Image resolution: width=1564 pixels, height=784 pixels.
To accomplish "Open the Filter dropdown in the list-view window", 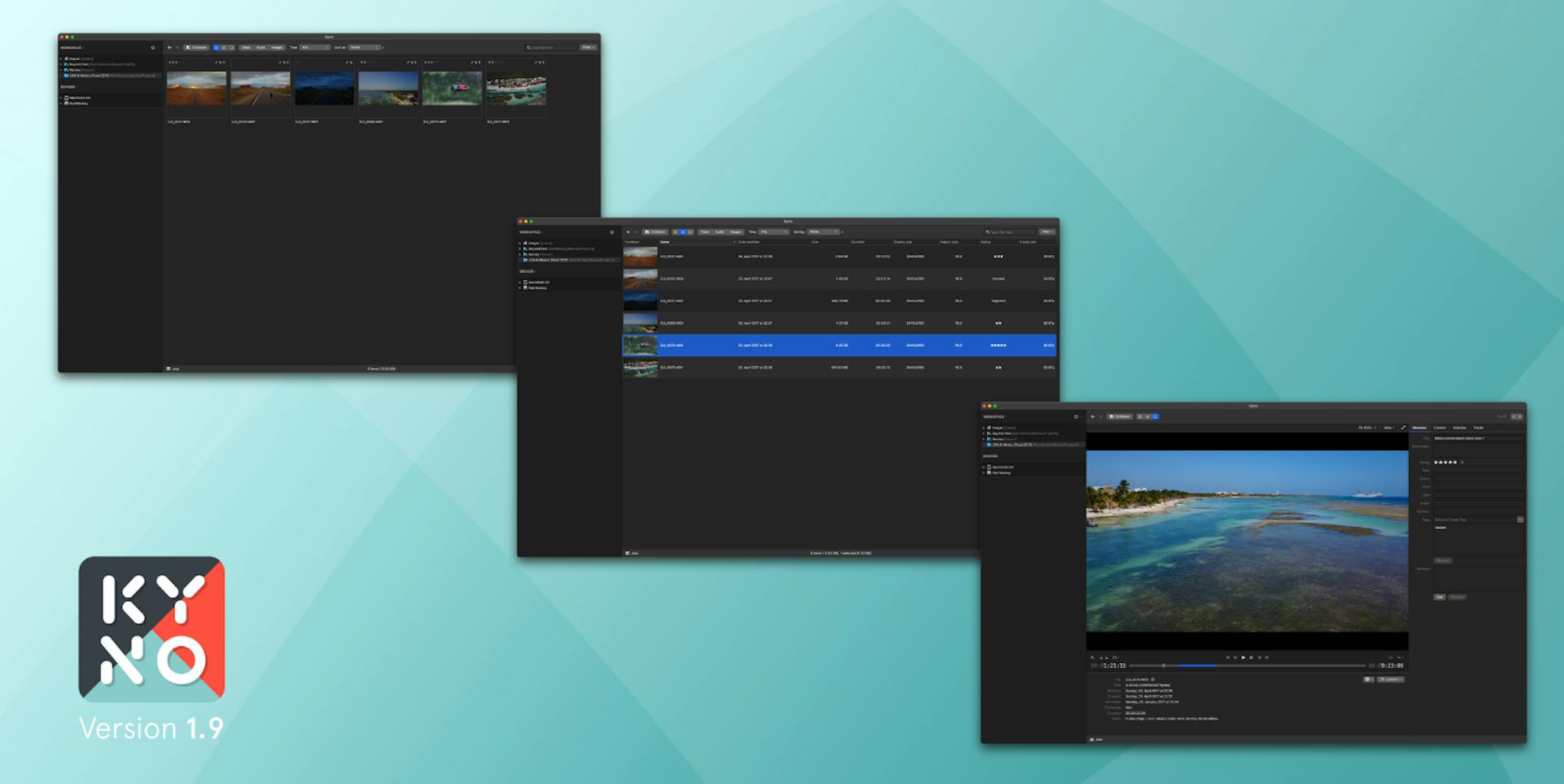I will pos(1047,232).
